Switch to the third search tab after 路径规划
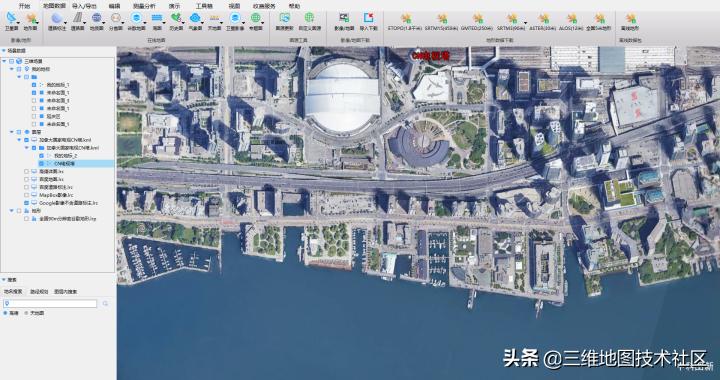This screenshot has width=720, height=380. click(x=65, y=292)
